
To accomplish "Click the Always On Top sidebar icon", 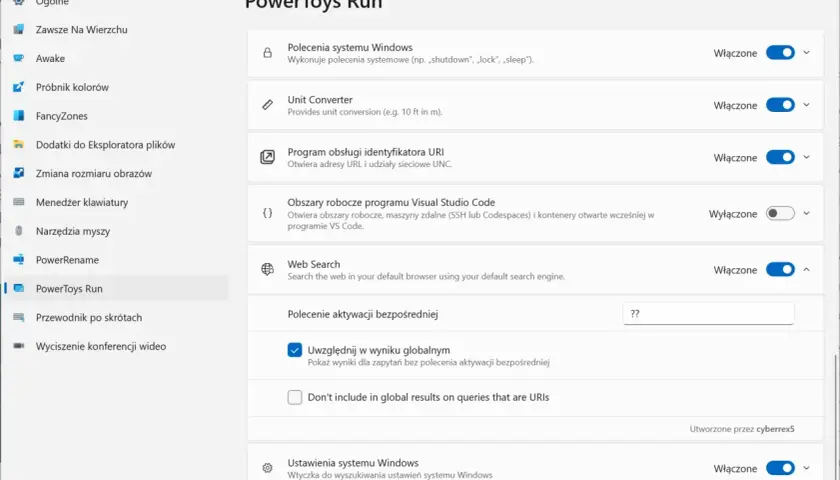I will [x=19, y=29].
